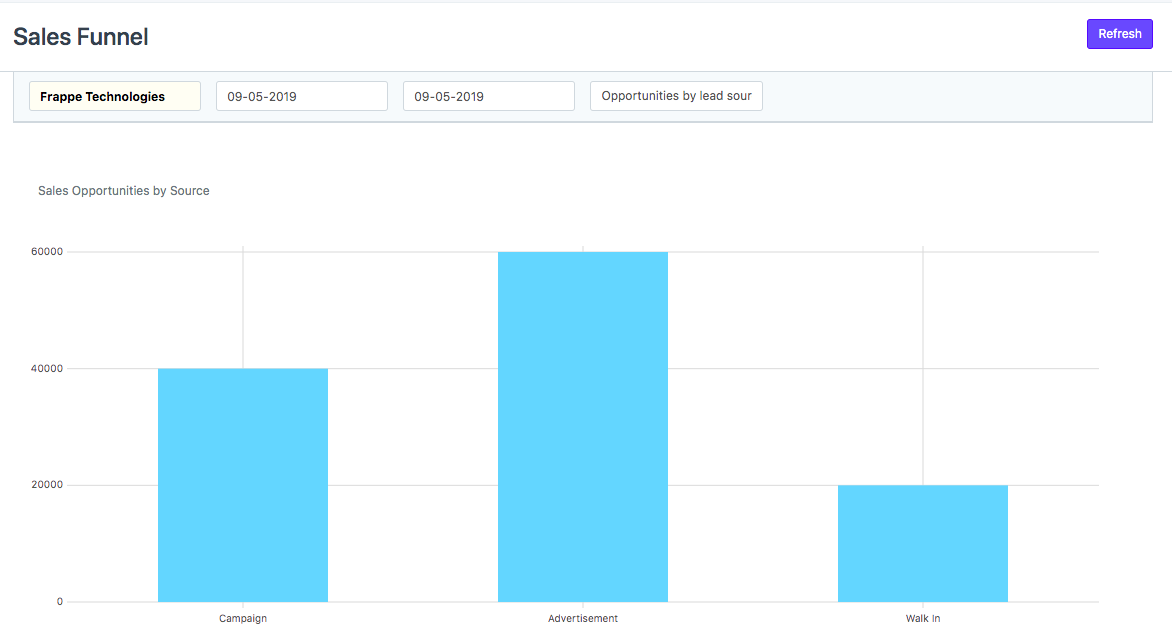
Task: Click the second 09-05-2019 end date field
Action: 488,96
